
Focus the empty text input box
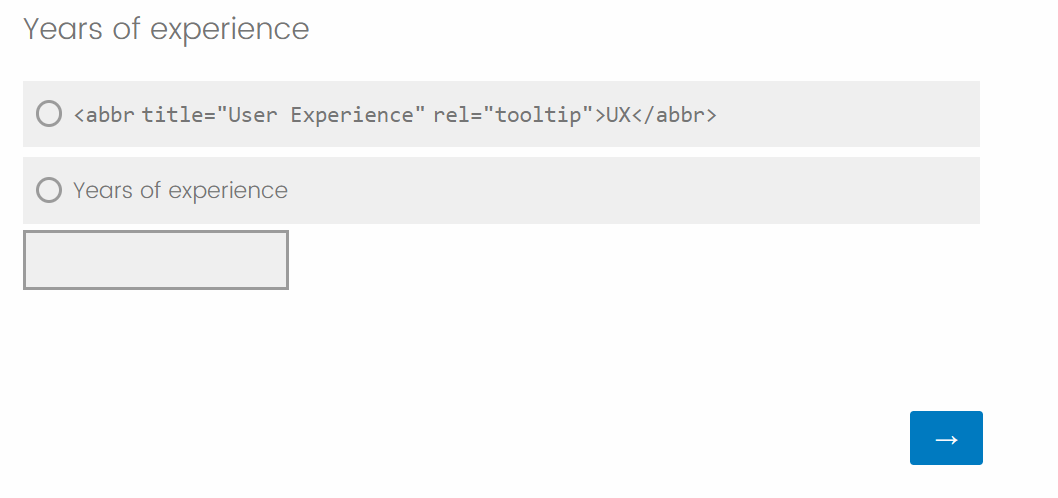(156, 260)
